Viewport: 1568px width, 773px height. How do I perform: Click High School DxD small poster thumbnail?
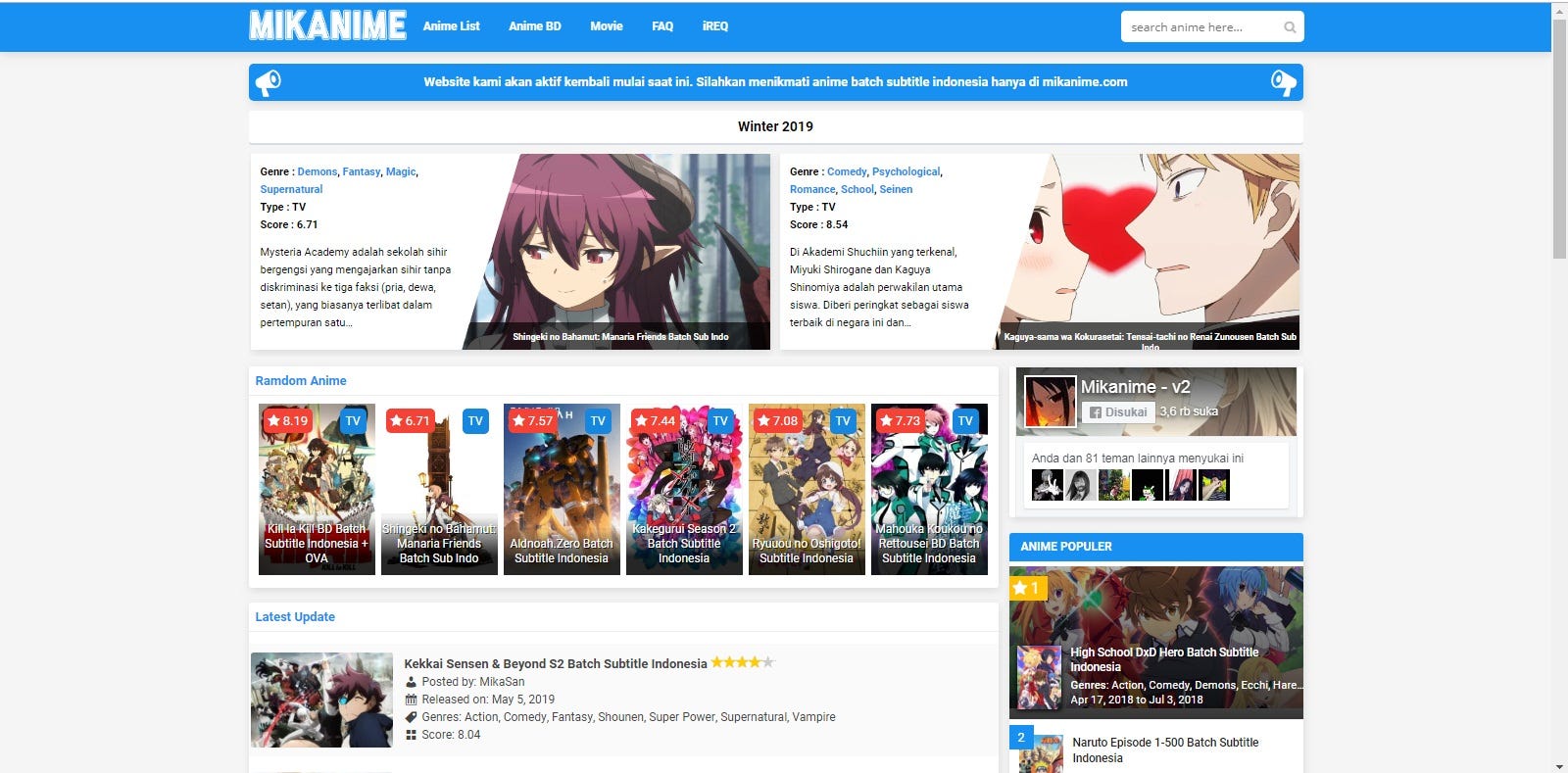1040,677
